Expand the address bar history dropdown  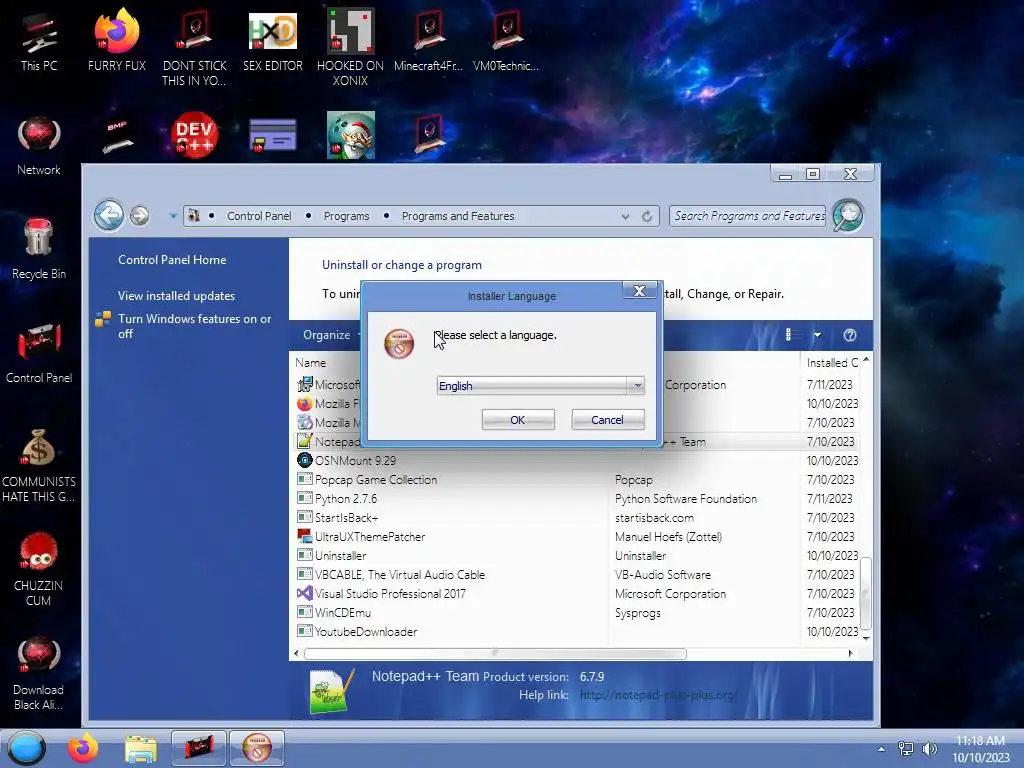(625, 216)
